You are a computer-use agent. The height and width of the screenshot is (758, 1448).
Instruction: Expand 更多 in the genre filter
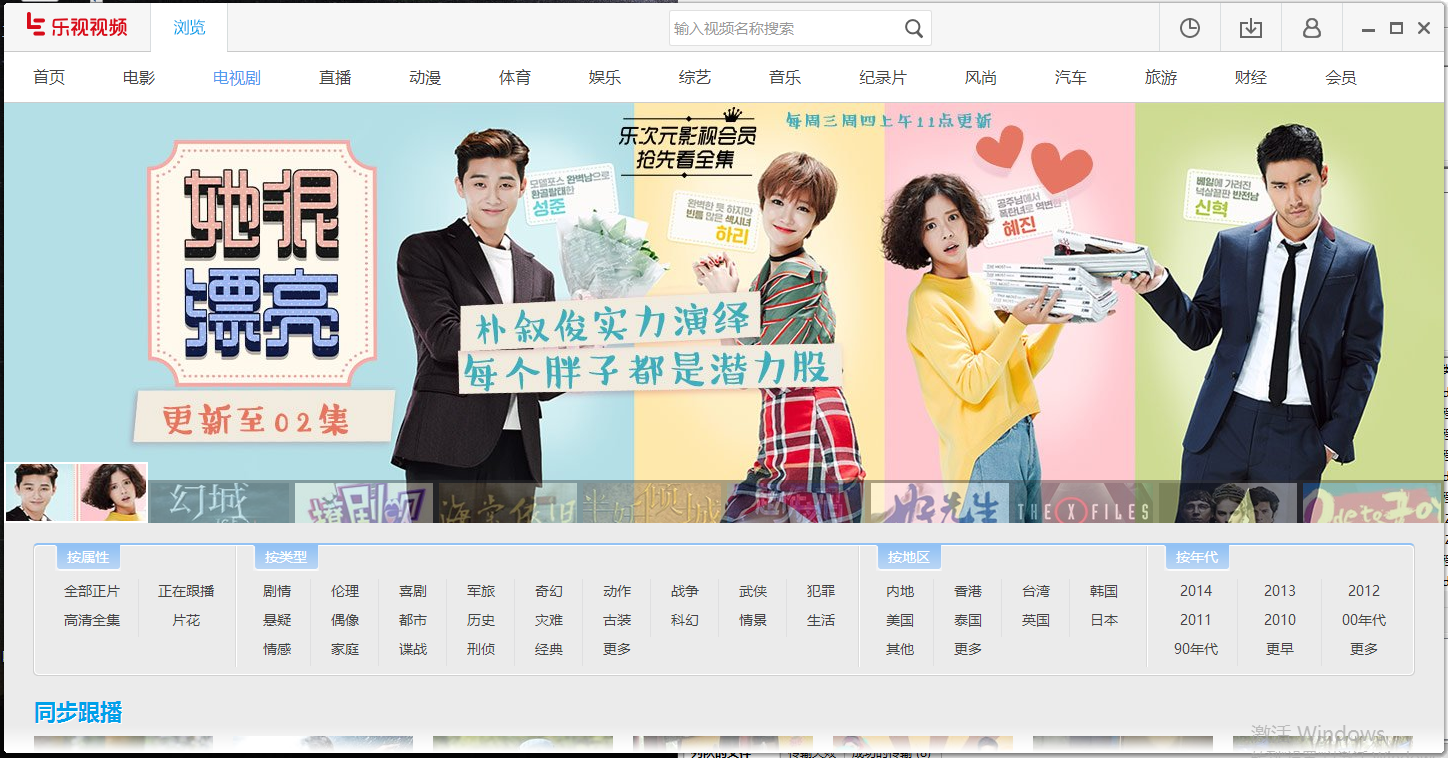617,649
